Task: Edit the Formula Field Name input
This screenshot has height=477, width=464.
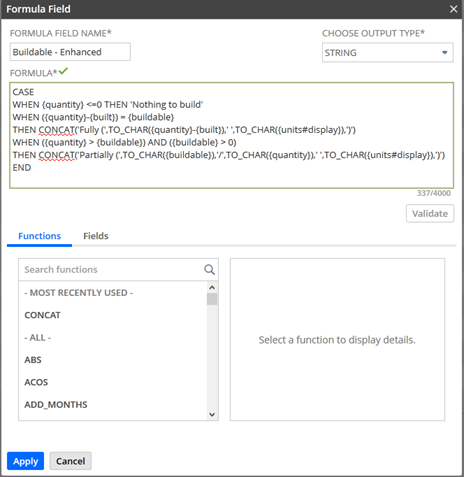Action: pyautogui.click(x=70, y=52)
